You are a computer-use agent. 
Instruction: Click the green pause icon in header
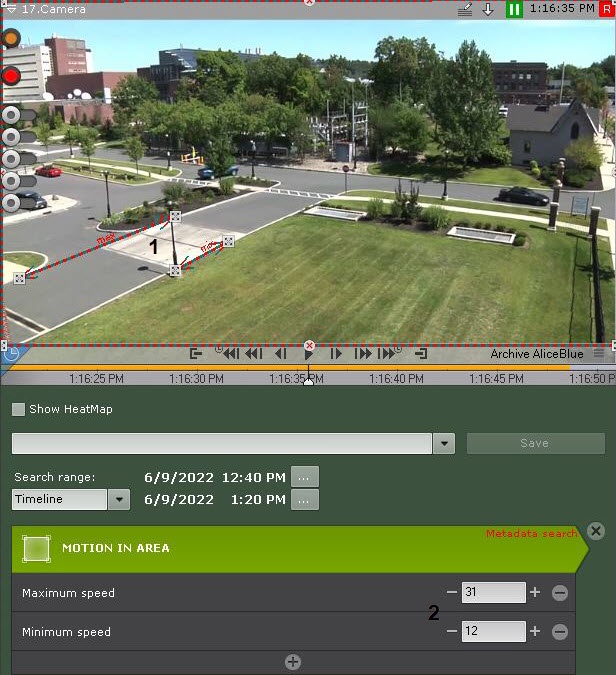click(514, 9)
